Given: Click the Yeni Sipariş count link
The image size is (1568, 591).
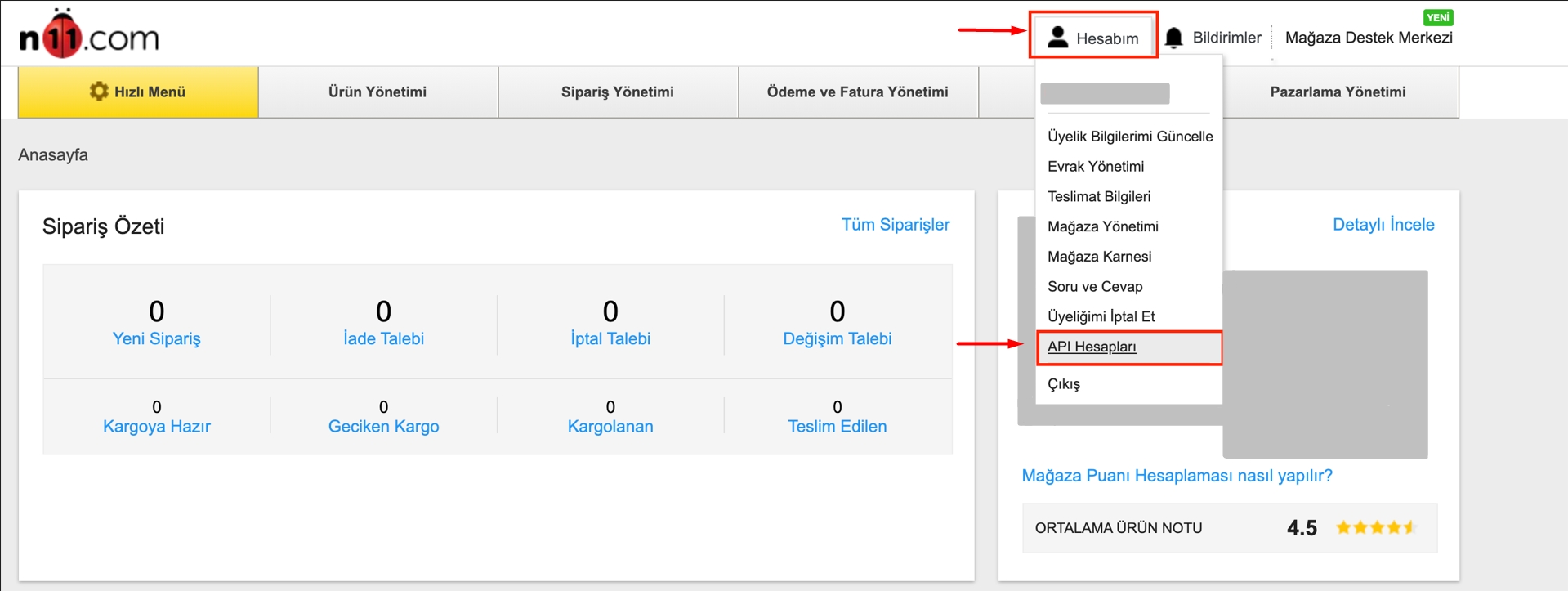Looking at the screenshot, I should click(x=156, y=338).
